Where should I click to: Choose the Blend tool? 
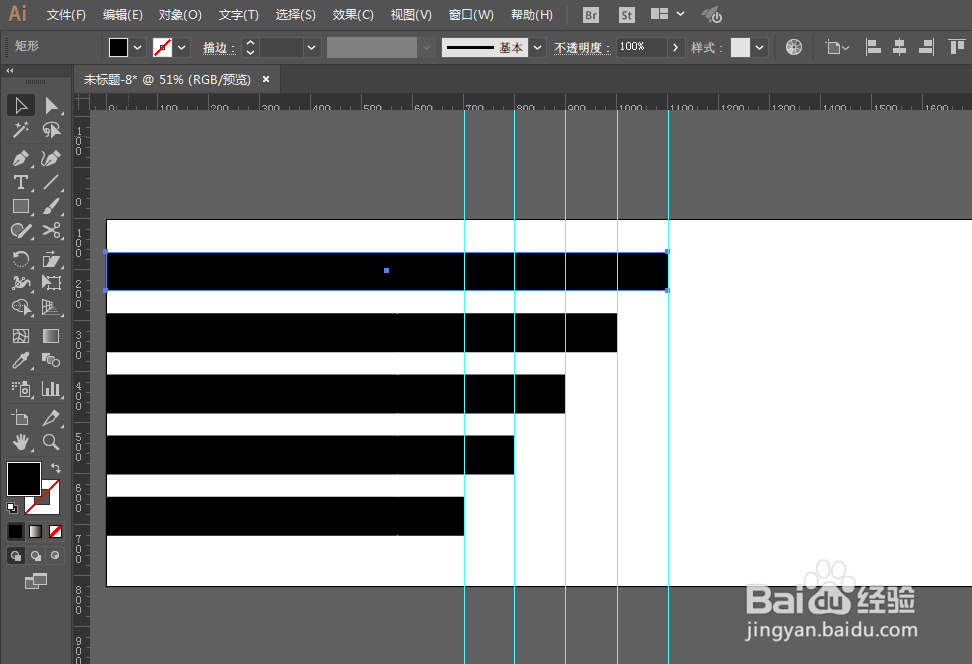click(x=51, y=360)
